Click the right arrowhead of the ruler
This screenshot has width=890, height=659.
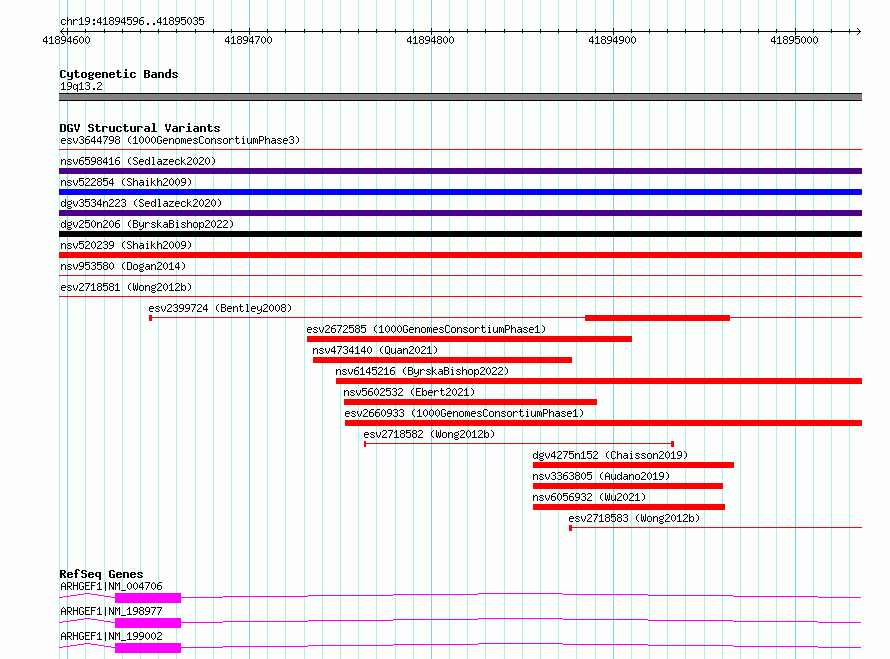point(858,31)
